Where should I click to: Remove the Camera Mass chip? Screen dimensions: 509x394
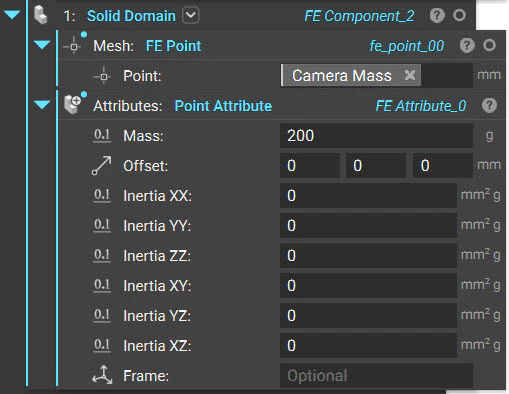(x=410, y=75)
